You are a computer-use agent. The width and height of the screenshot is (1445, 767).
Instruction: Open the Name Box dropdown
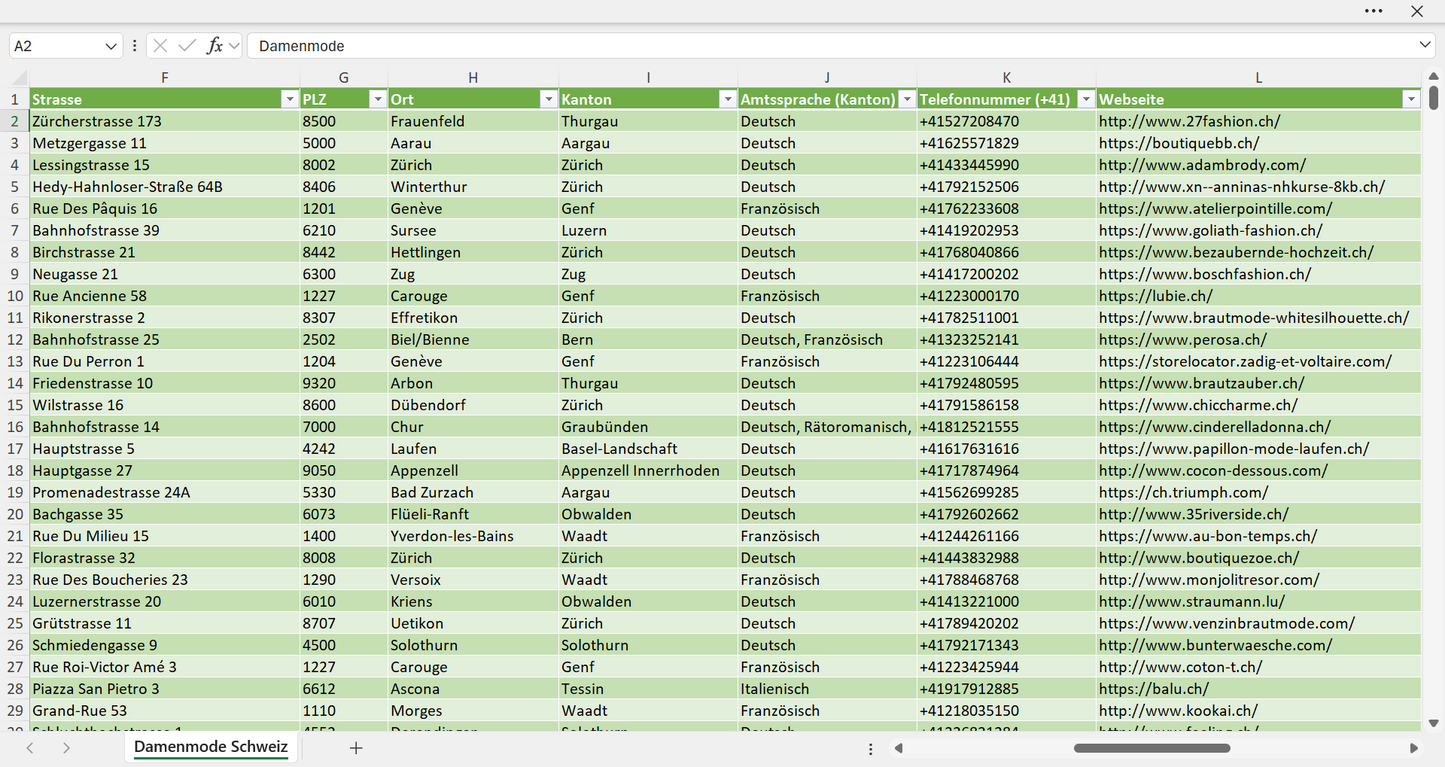(110, 46)
